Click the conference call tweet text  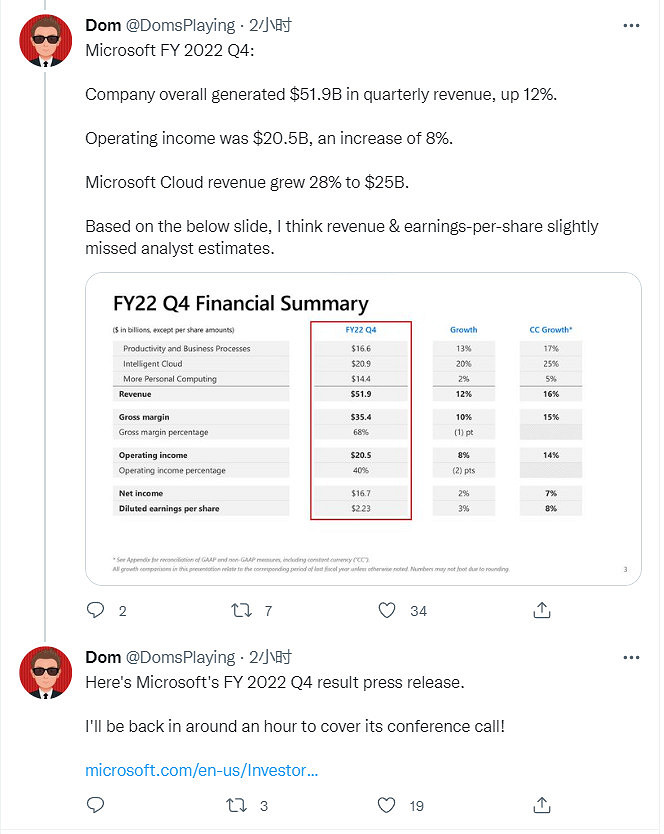[295, 725]
